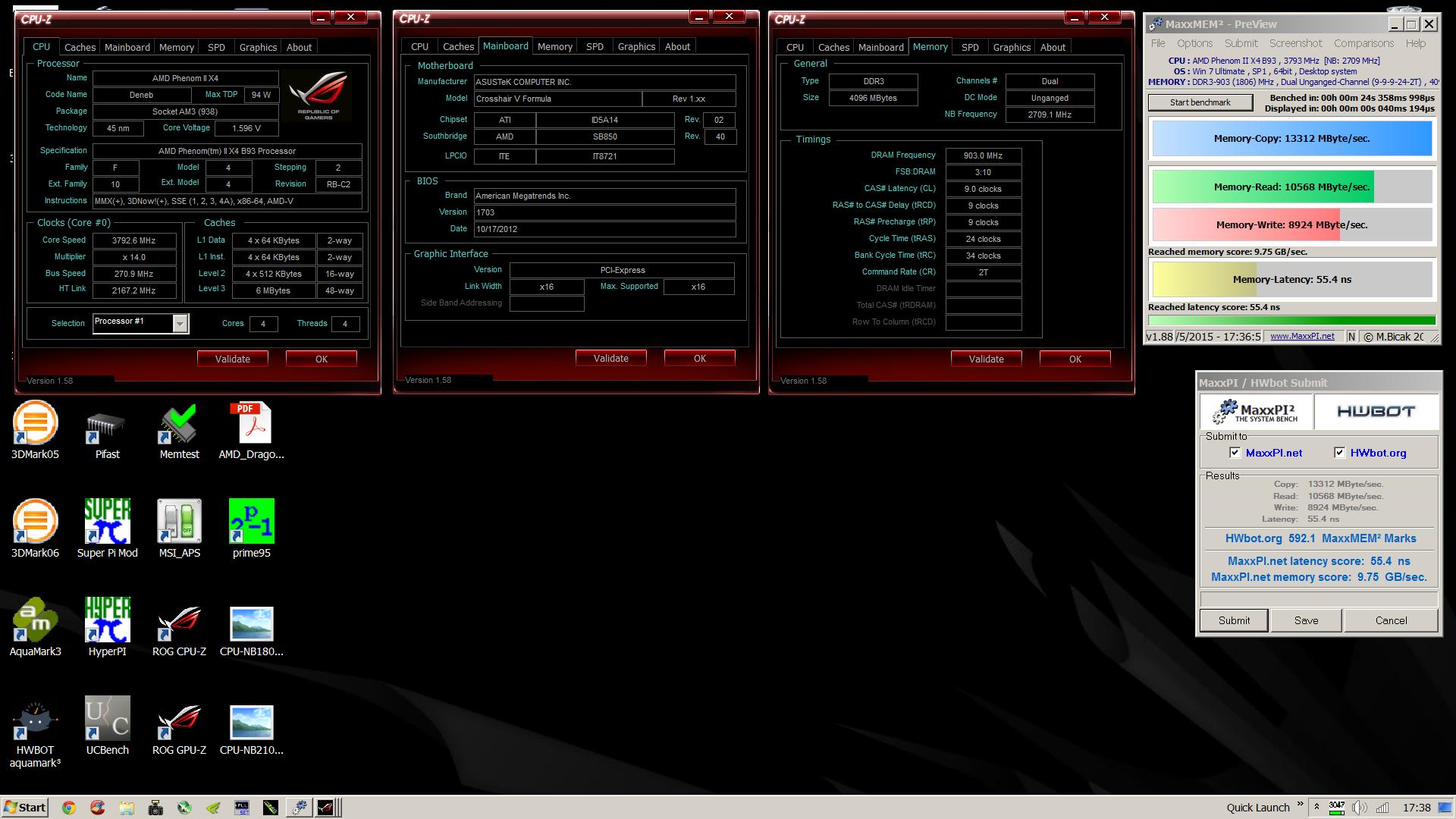
Task: Open the 3DMark05 desktop shortcut
Action: 35,430
